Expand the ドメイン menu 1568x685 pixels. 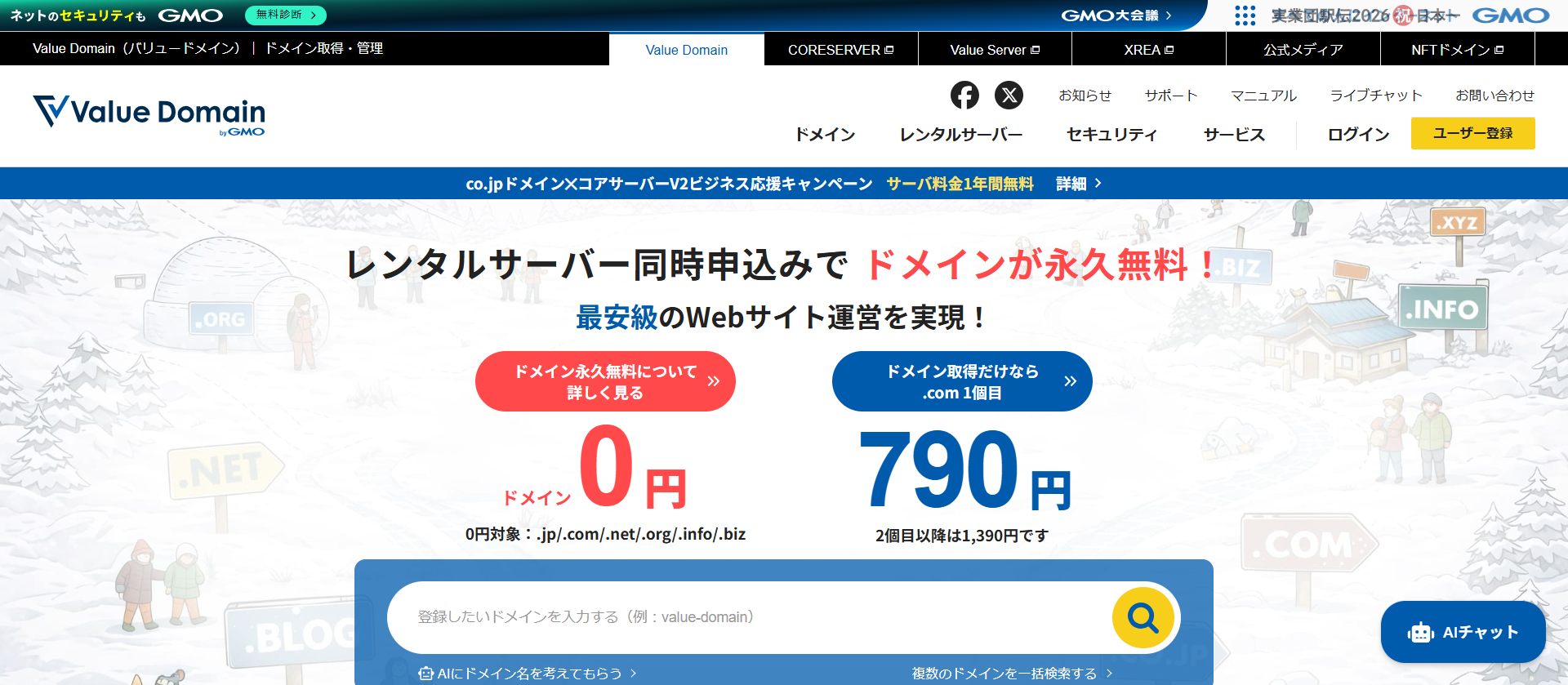825,135
